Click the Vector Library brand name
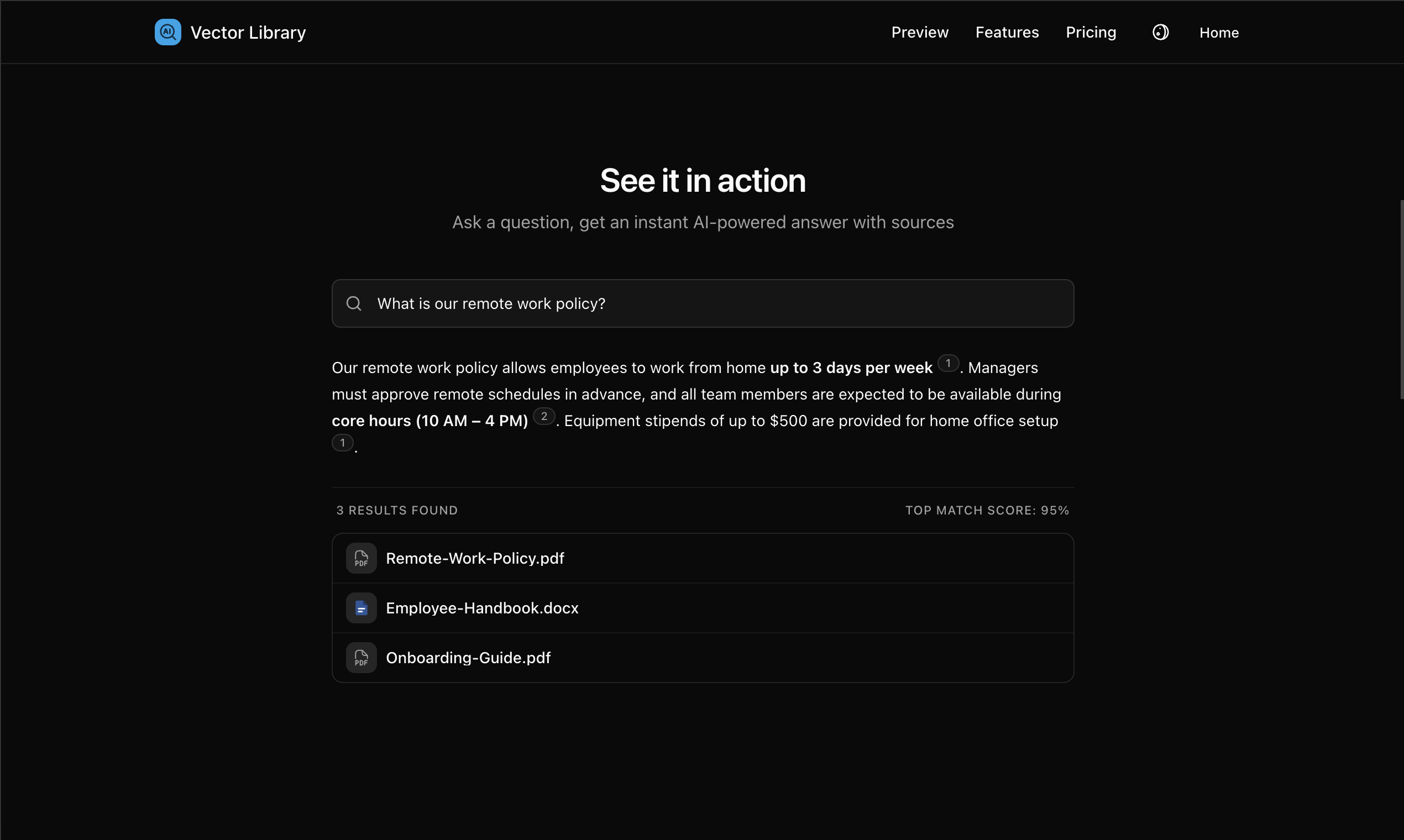 (248, 33)
